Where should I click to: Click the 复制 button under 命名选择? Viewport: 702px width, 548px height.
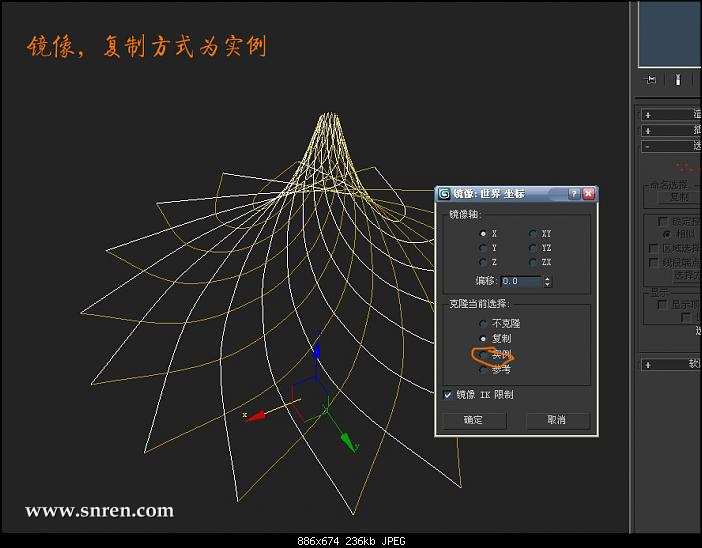680,197
